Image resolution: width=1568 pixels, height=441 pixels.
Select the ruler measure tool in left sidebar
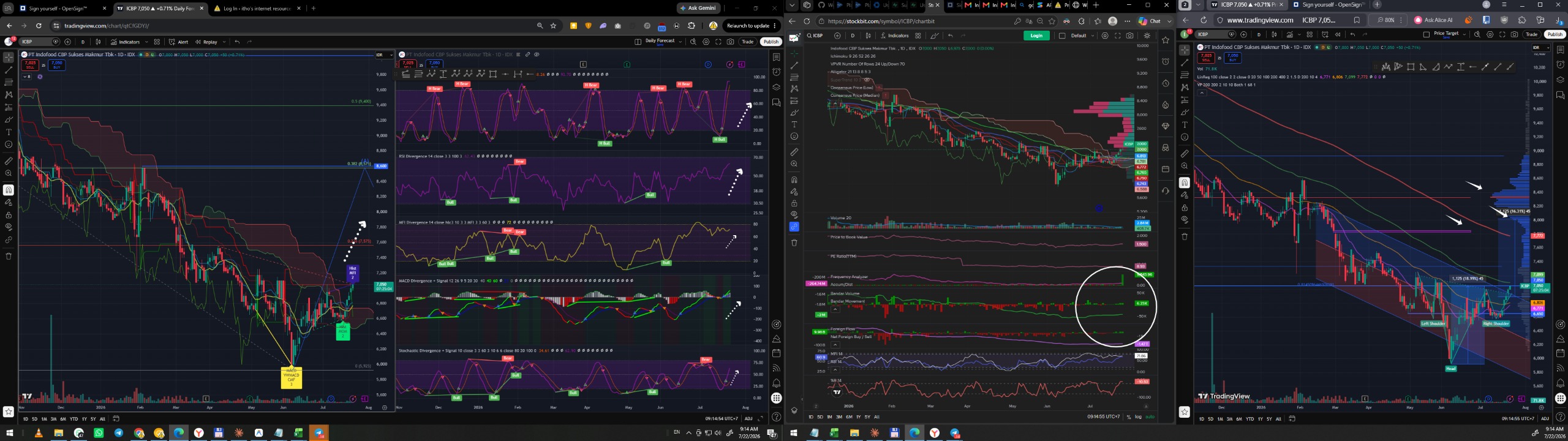coord(9,161)
